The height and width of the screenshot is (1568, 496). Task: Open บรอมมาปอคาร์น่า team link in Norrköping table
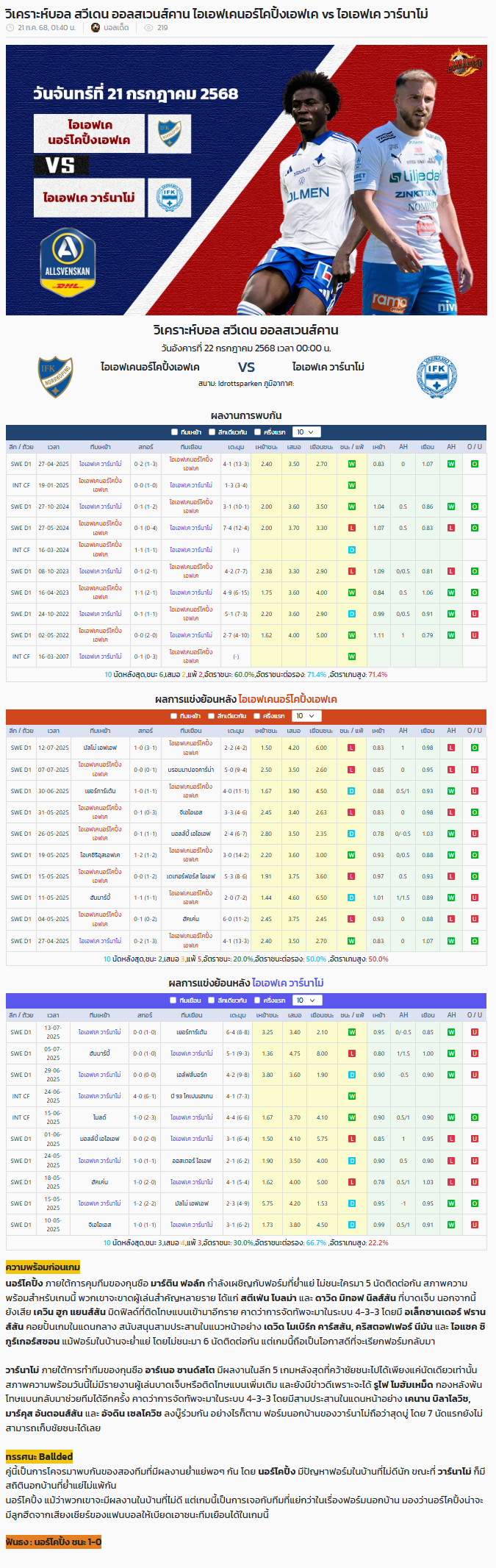[191, 770]
